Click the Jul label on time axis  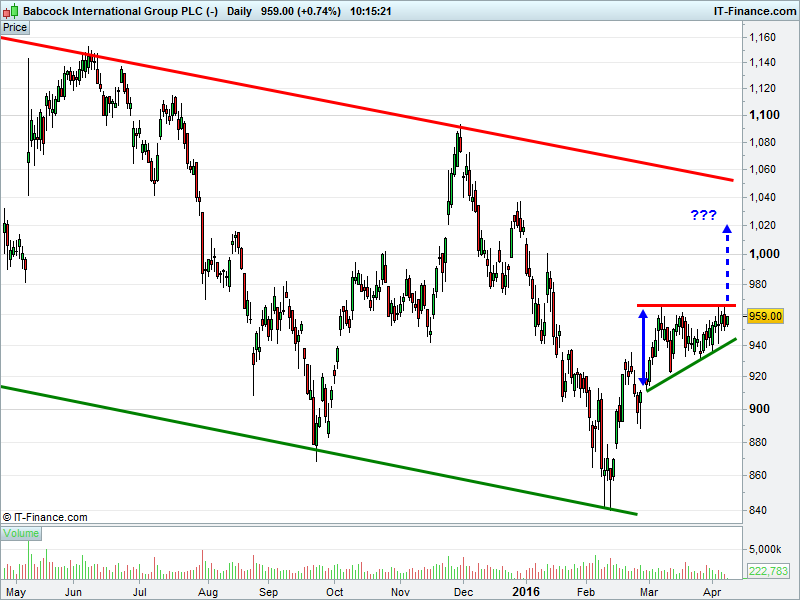[139, 592]
